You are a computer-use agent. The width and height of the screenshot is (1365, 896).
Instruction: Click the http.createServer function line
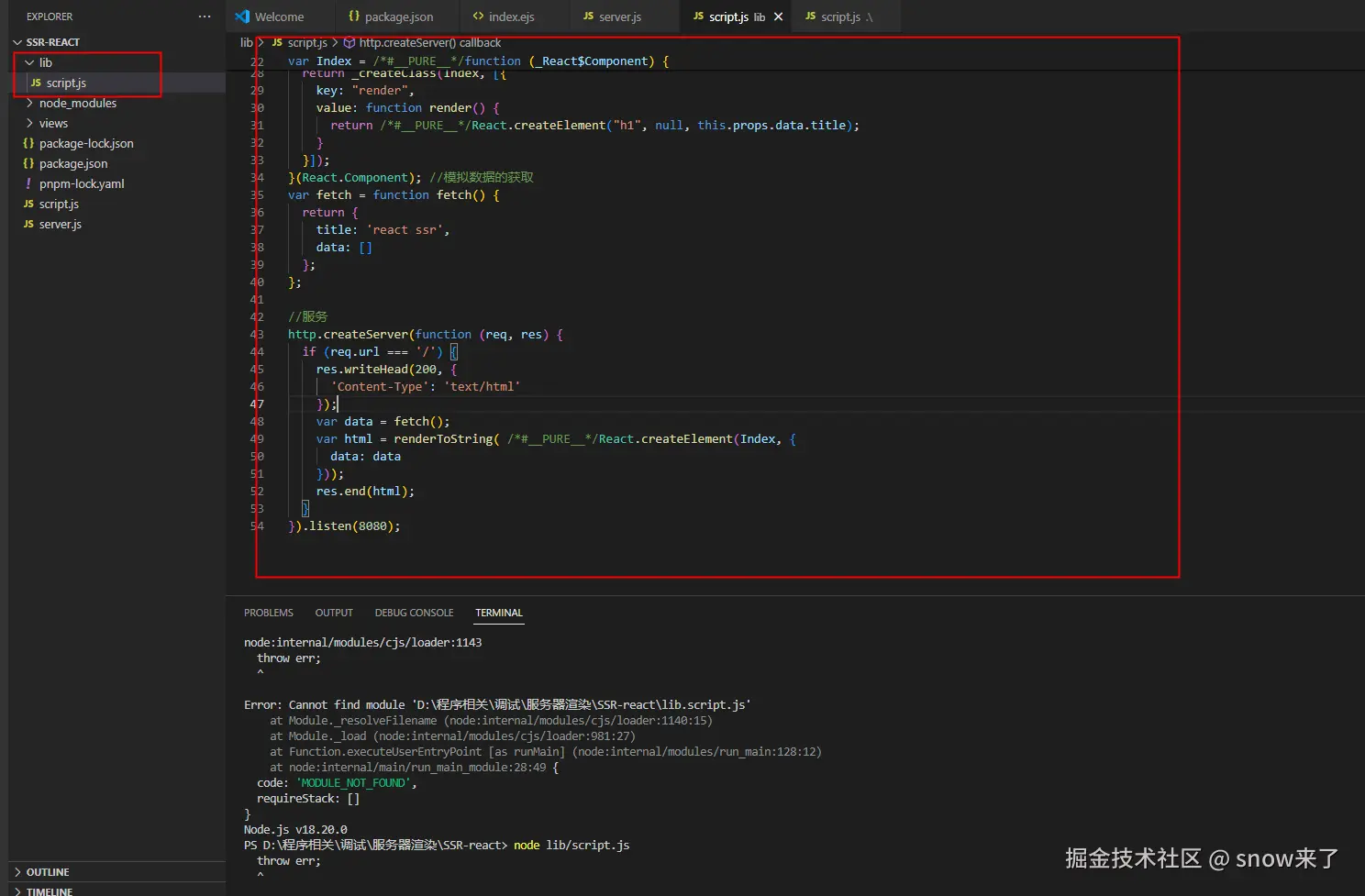tap(426, 334)
